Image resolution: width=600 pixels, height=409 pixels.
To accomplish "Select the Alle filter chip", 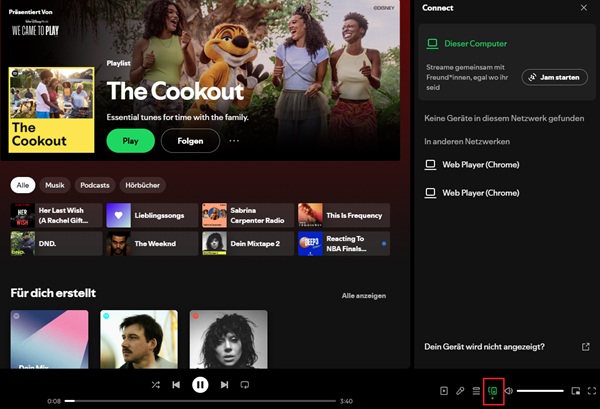I will 23,185.
